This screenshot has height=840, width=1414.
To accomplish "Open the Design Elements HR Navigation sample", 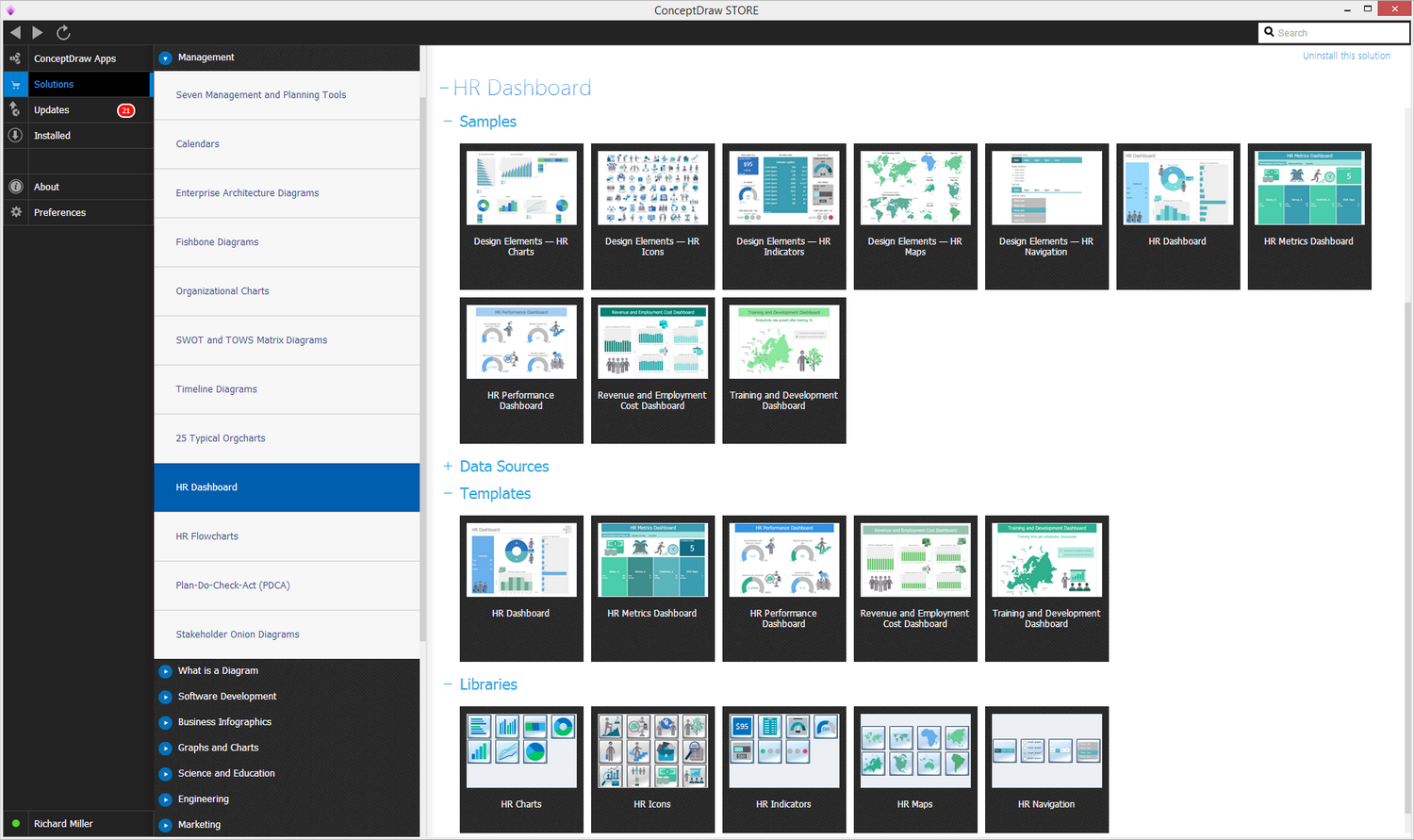I will [1046, 216].
